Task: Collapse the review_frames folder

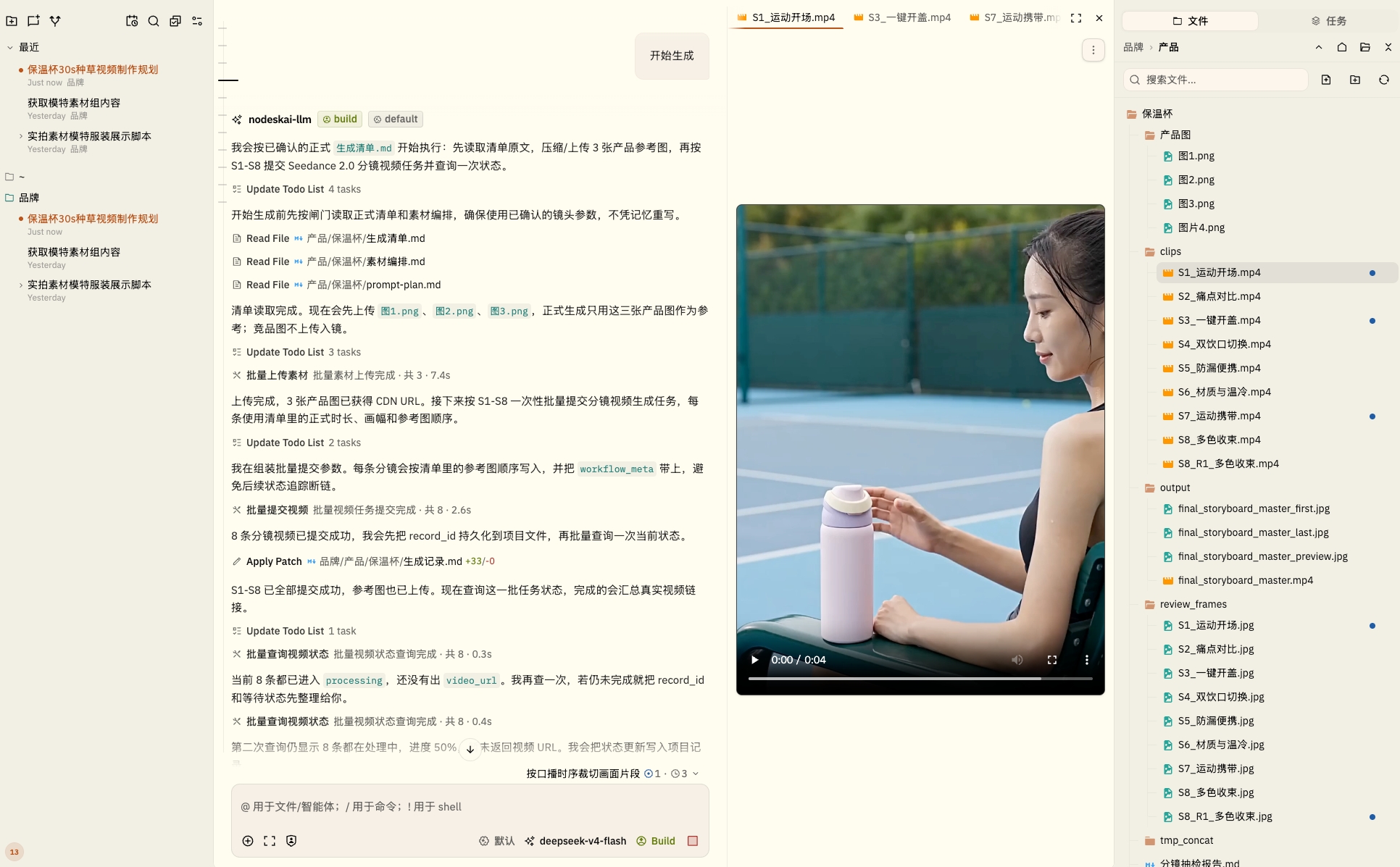Action: pyautogui.click(x=1186, y=604)
